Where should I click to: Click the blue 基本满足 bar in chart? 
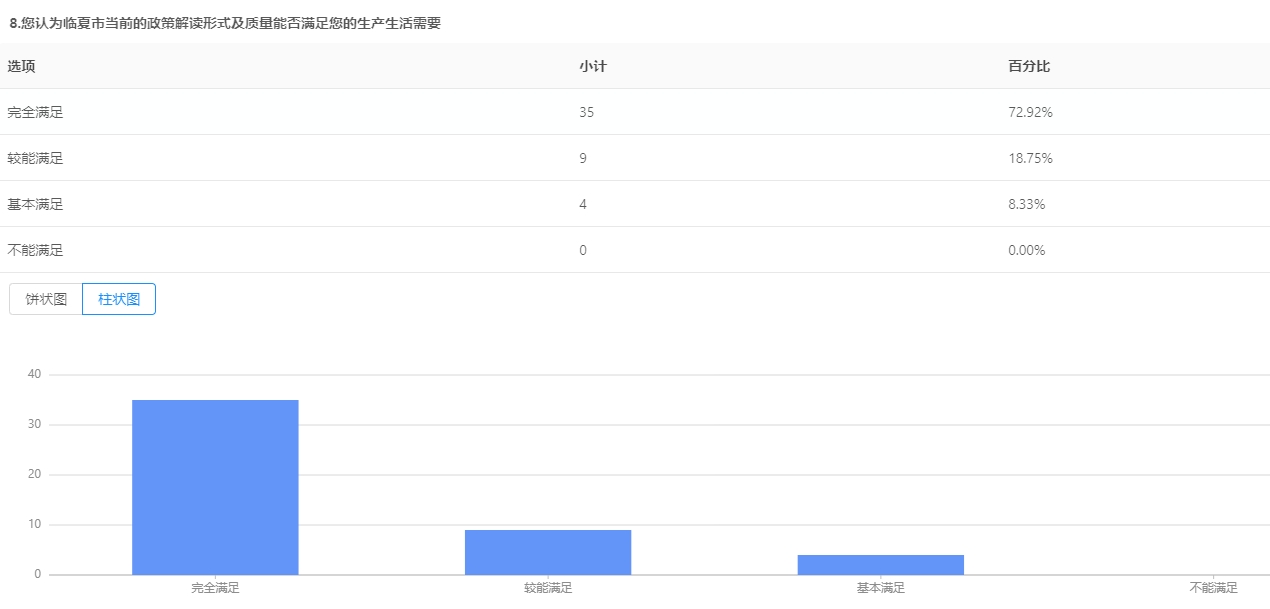pyautogui.click(x=880, y=564)
